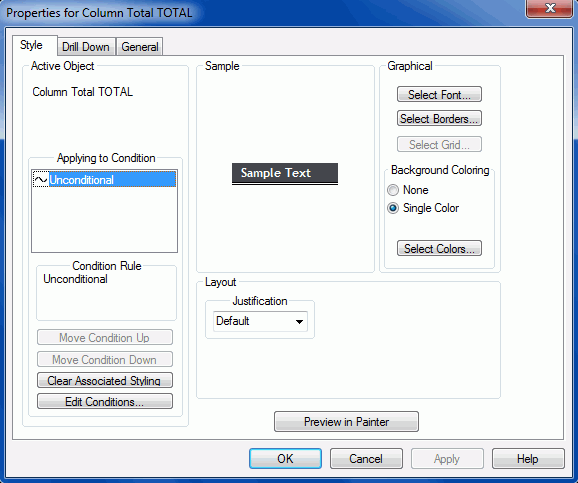Click the tilde icon beside Unconditional
The height and width of the screenshot is (483, 578).
(41, 180)
